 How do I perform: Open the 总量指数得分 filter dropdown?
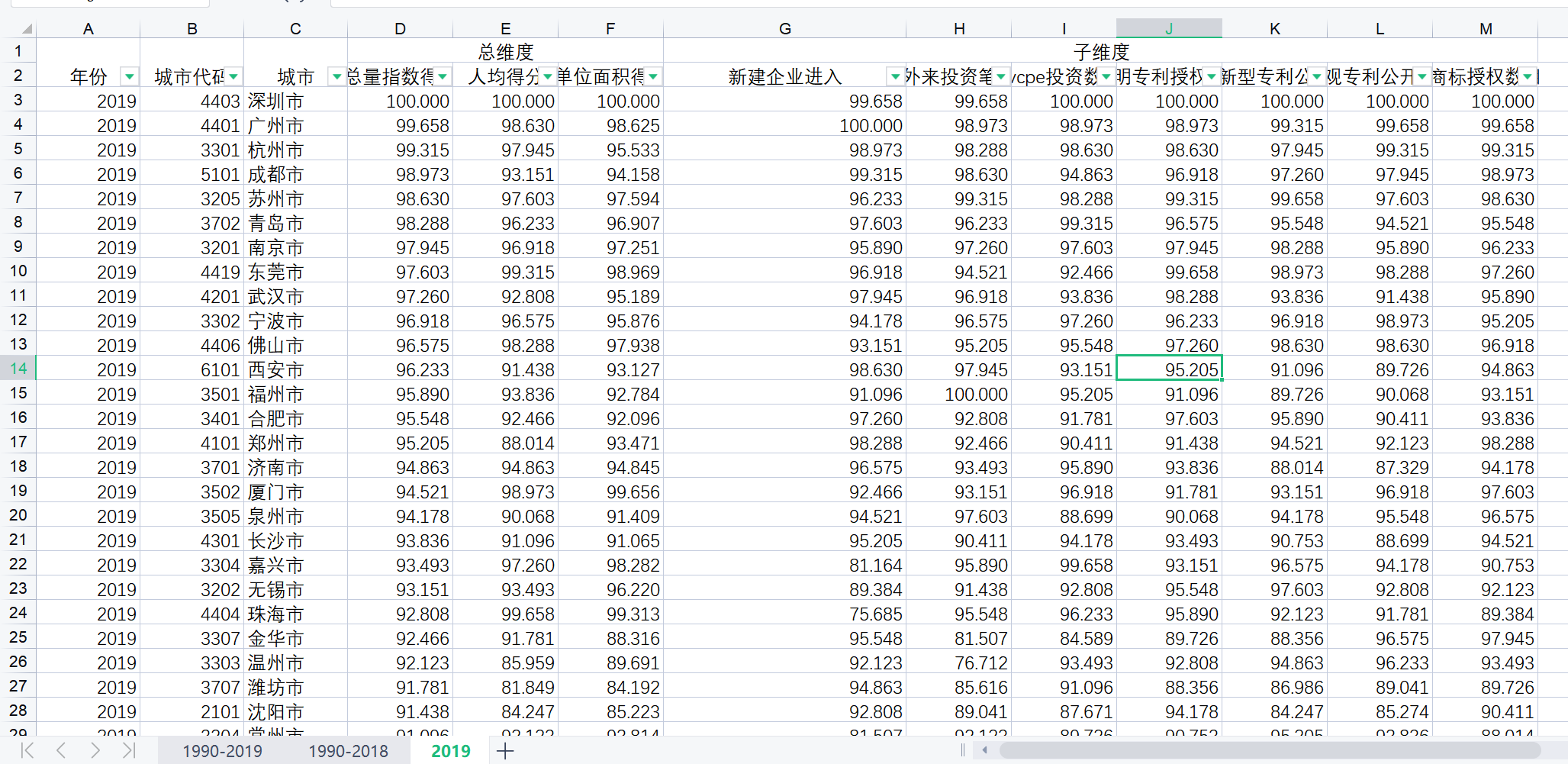(x=443, y=76)
